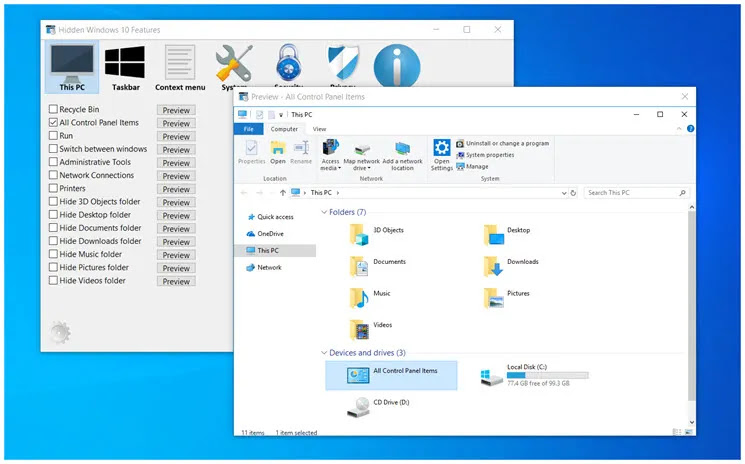This screenshot has height=464, width=745.
Task: Open Access media dropdown
Action: pos(331,156)
